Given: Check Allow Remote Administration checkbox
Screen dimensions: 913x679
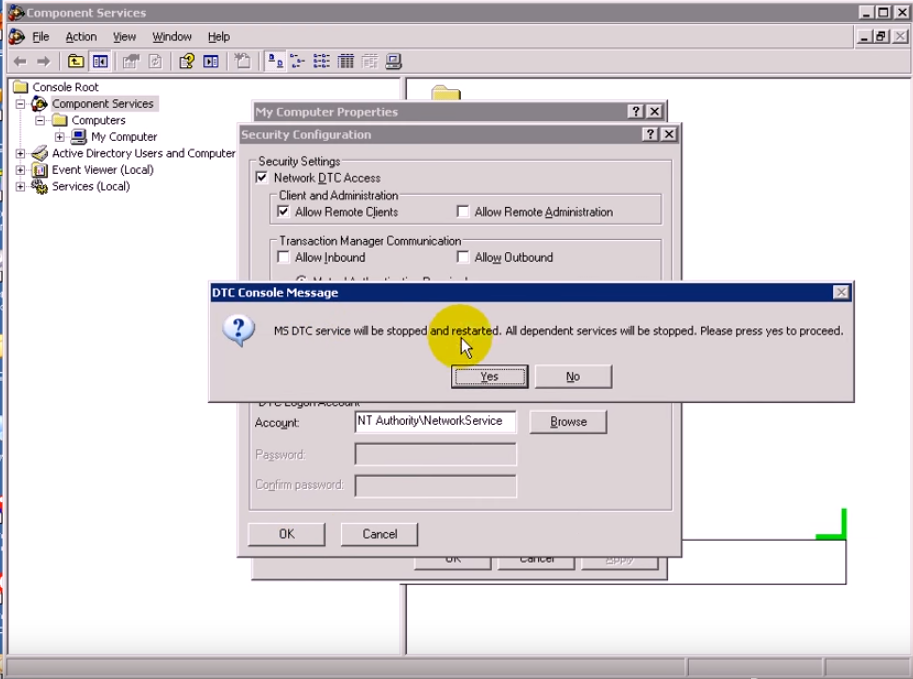Looking at the screenshot, I should tap(463, 211).
